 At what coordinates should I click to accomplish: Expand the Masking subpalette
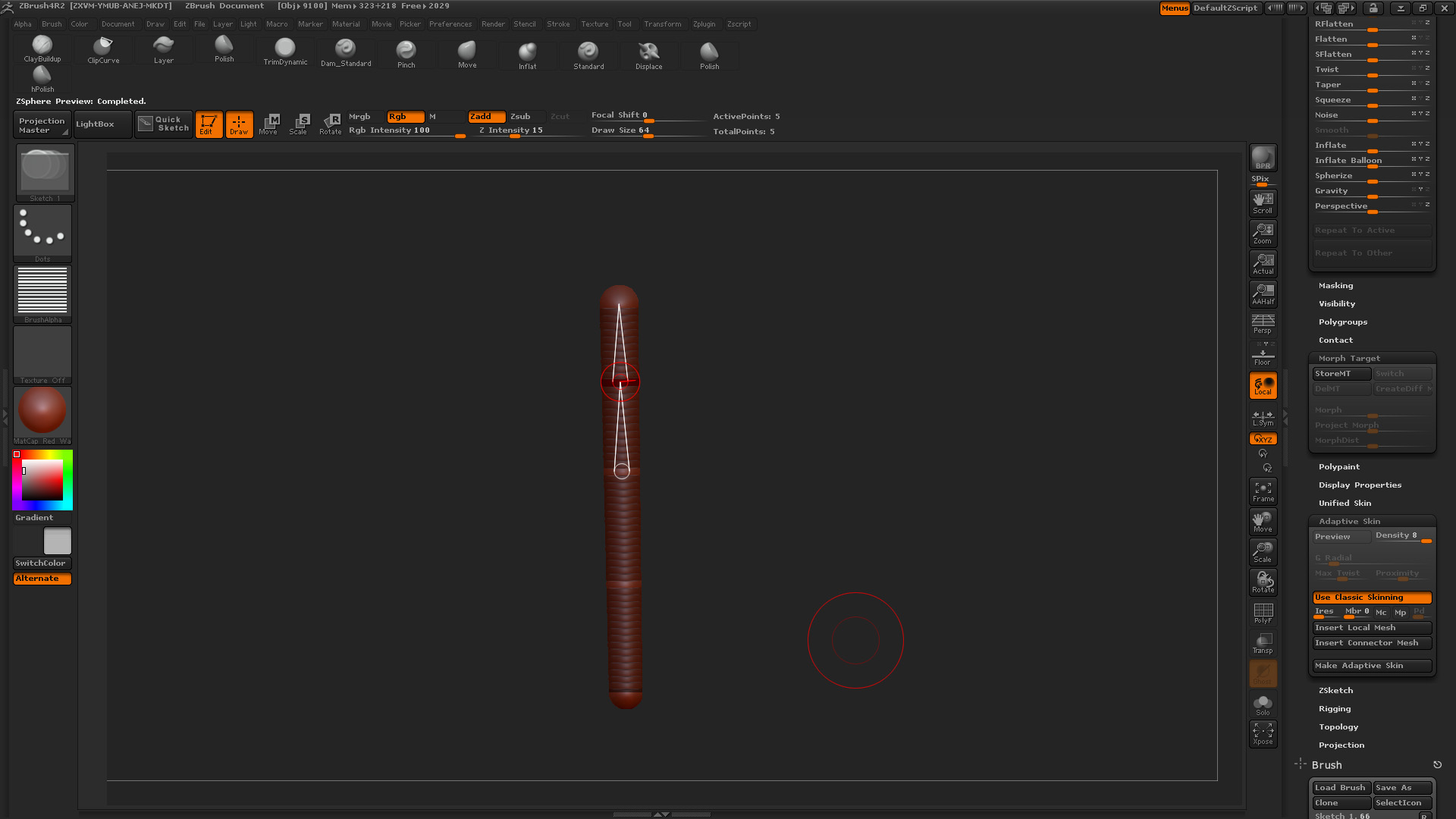(1335, 286)
